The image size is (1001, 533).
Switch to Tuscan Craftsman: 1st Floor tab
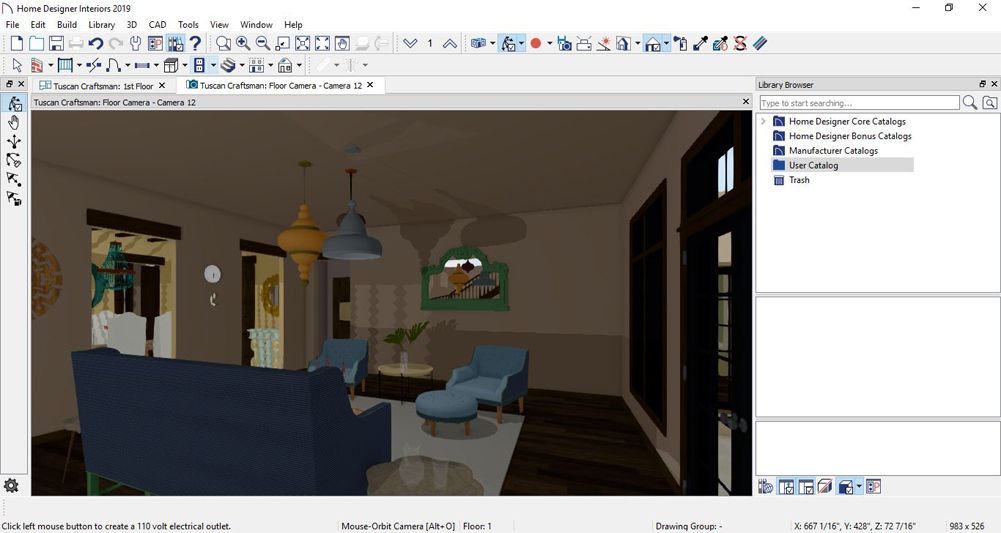pos(103,86)
